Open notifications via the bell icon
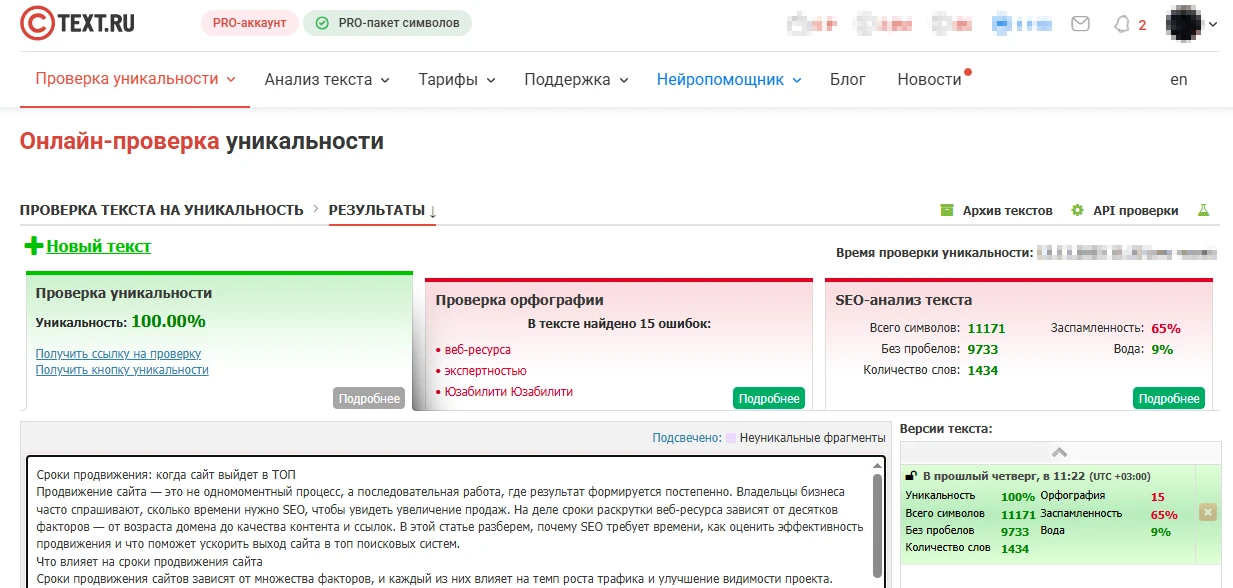1233x588 pixels. (1123, 23)
